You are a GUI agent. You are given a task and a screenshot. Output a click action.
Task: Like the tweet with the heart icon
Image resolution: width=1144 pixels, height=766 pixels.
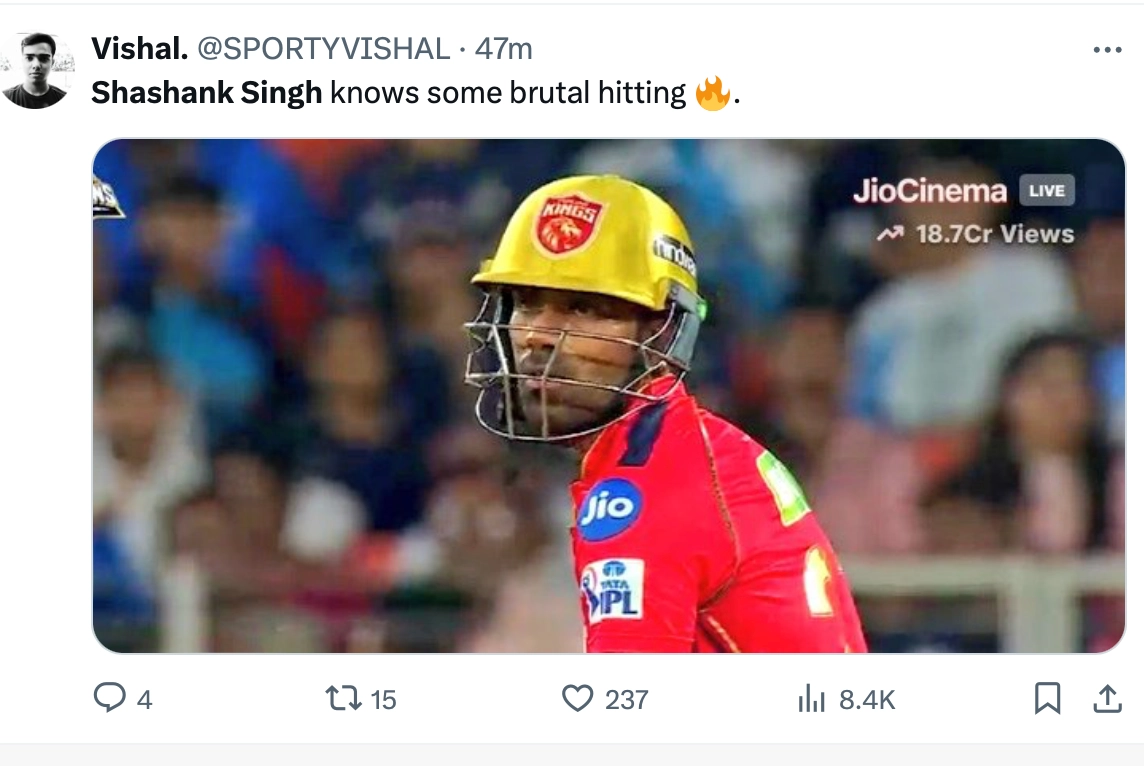(577, 698)
